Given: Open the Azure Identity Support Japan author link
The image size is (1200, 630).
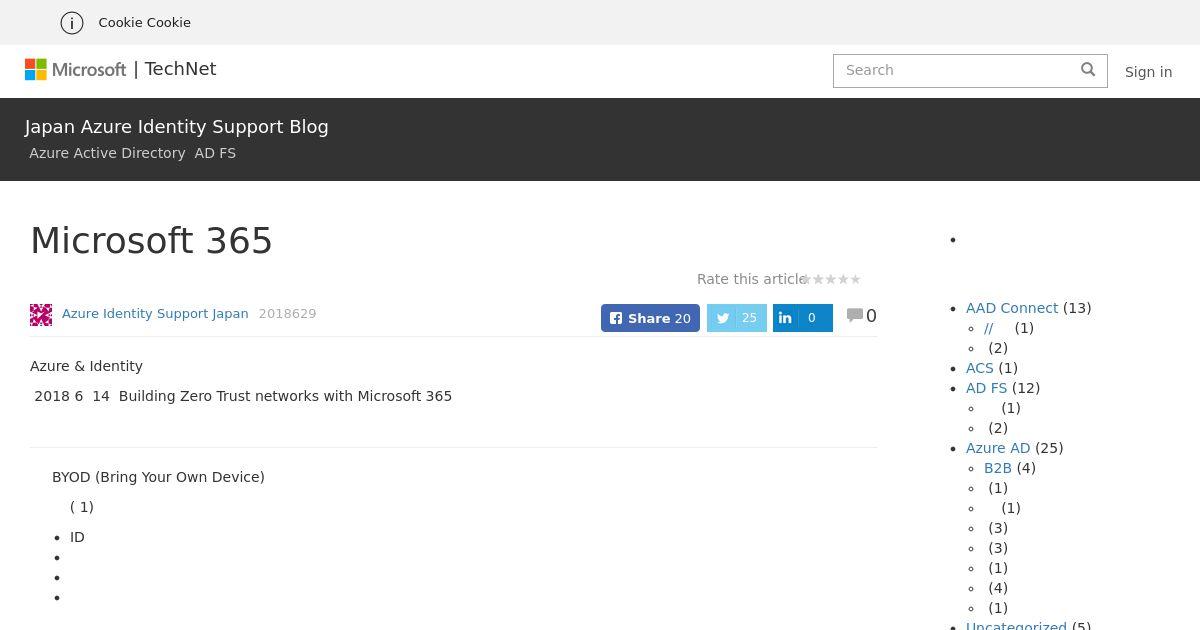Looking at the screenshot, I should [x=155, y=313].
